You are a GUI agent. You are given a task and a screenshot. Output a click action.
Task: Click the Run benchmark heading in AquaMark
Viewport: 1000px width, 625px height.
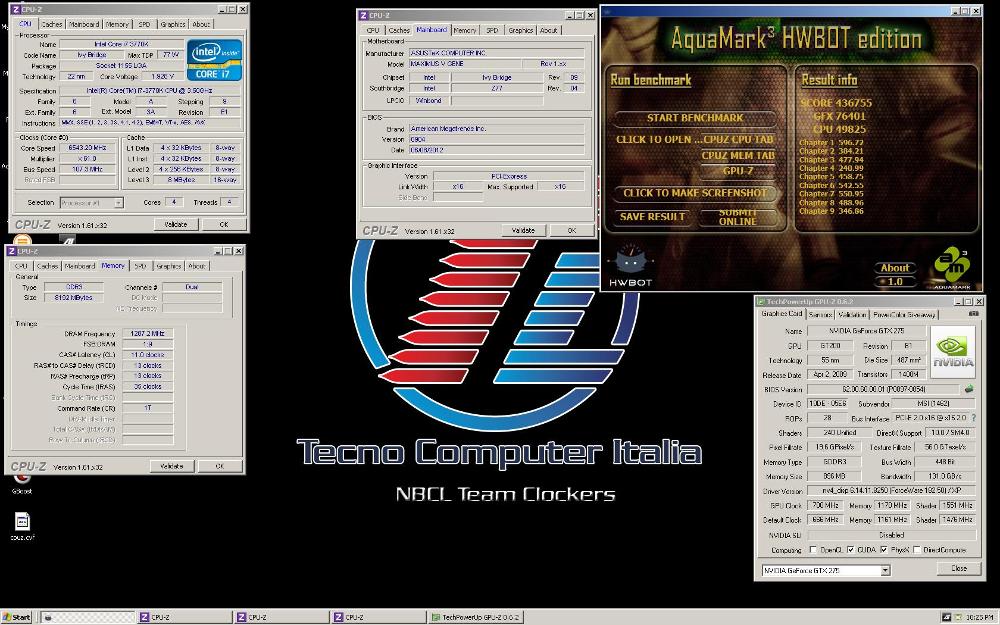tap(651, 80)
